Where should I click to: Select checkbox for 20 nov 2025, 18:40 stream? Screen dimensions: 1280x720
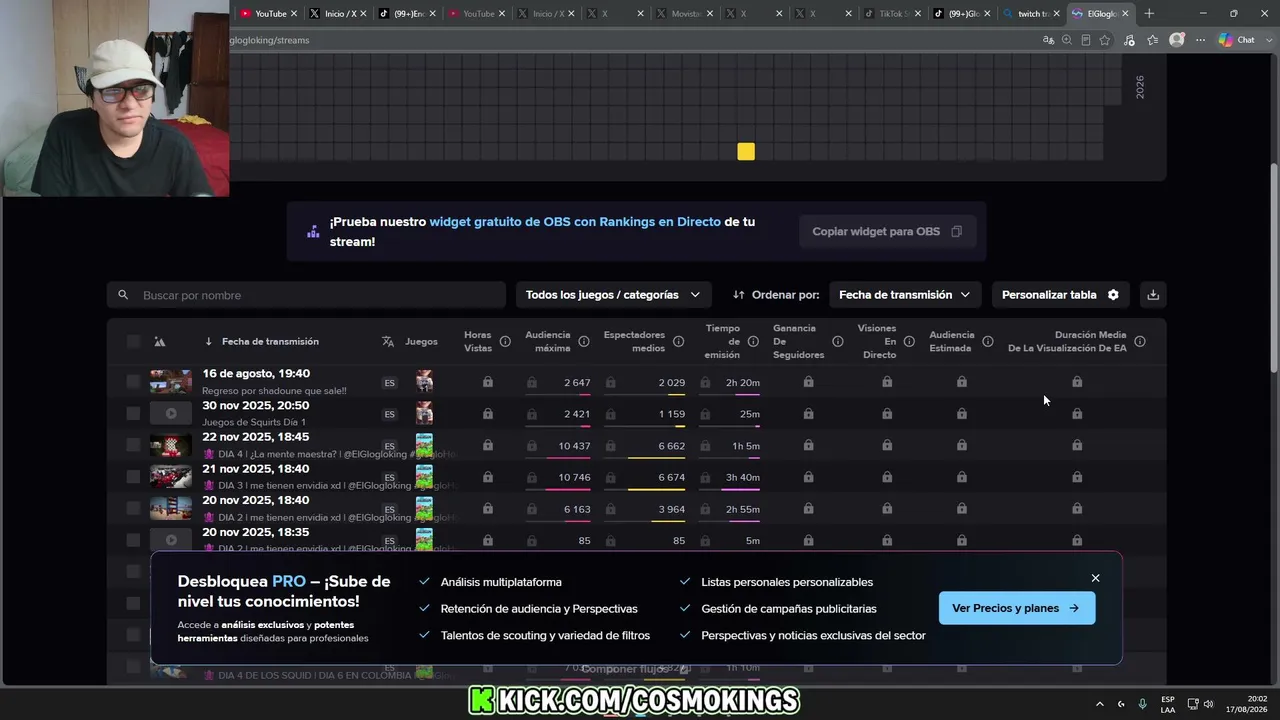133,508
